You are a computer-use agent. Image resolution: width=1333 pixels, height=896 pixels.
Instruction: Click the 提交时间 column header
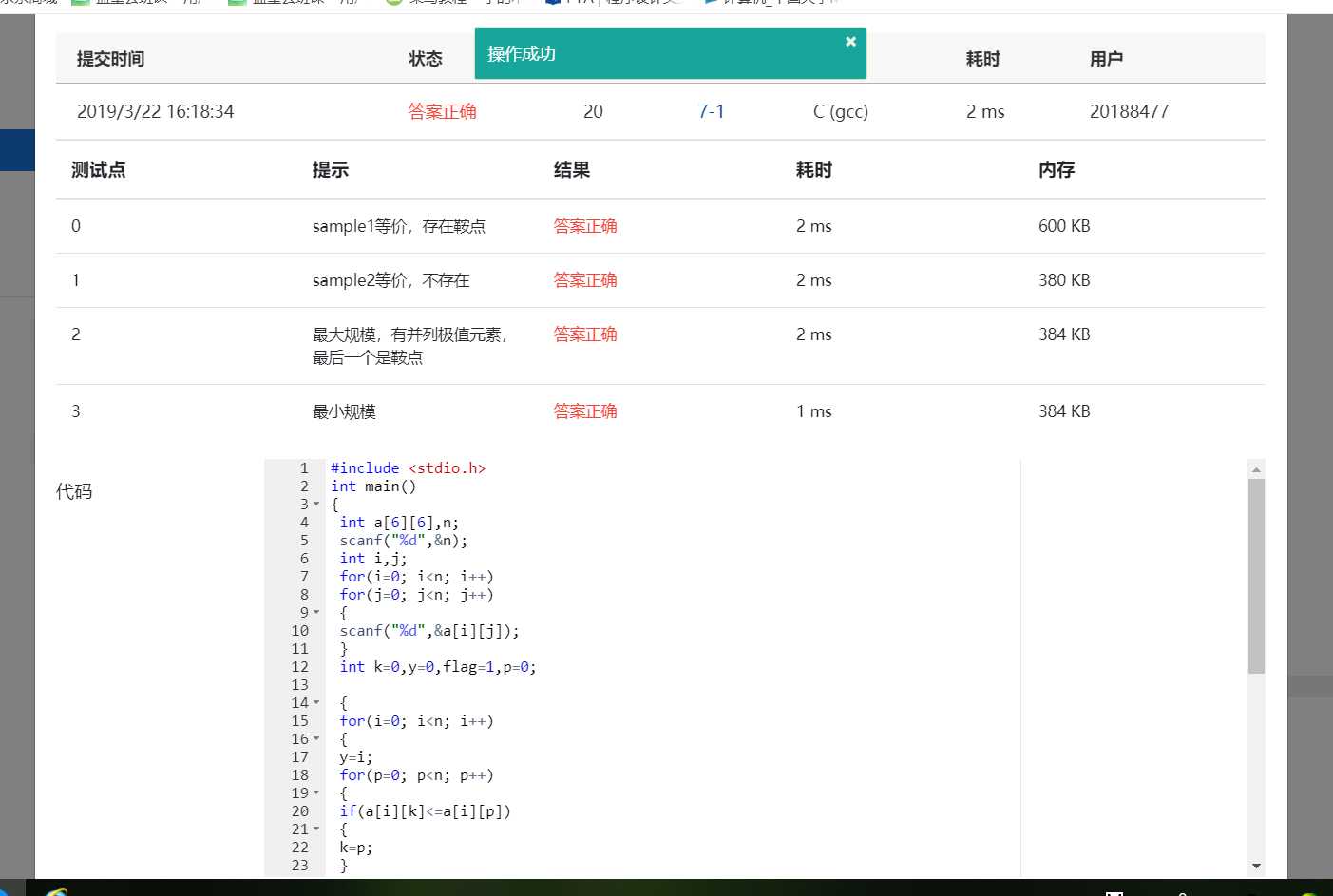(110, 59)
